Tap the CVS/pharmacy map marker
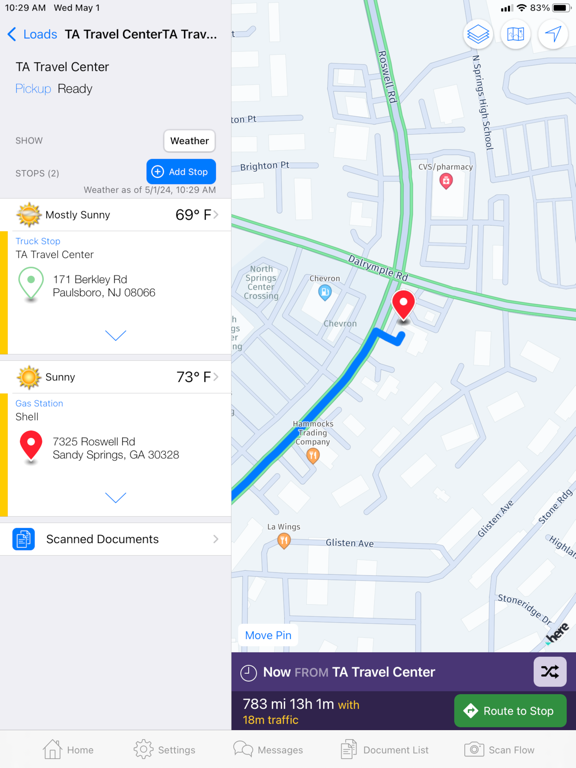The height and width of the screenshot is (768, 576). coord(446,181)
